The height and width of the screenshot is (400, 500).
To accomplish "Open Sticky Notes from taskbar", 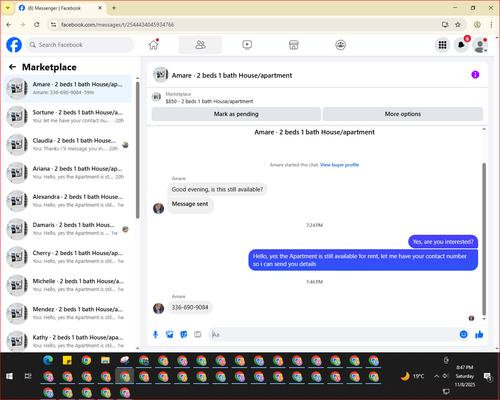I will pos(67,360).
